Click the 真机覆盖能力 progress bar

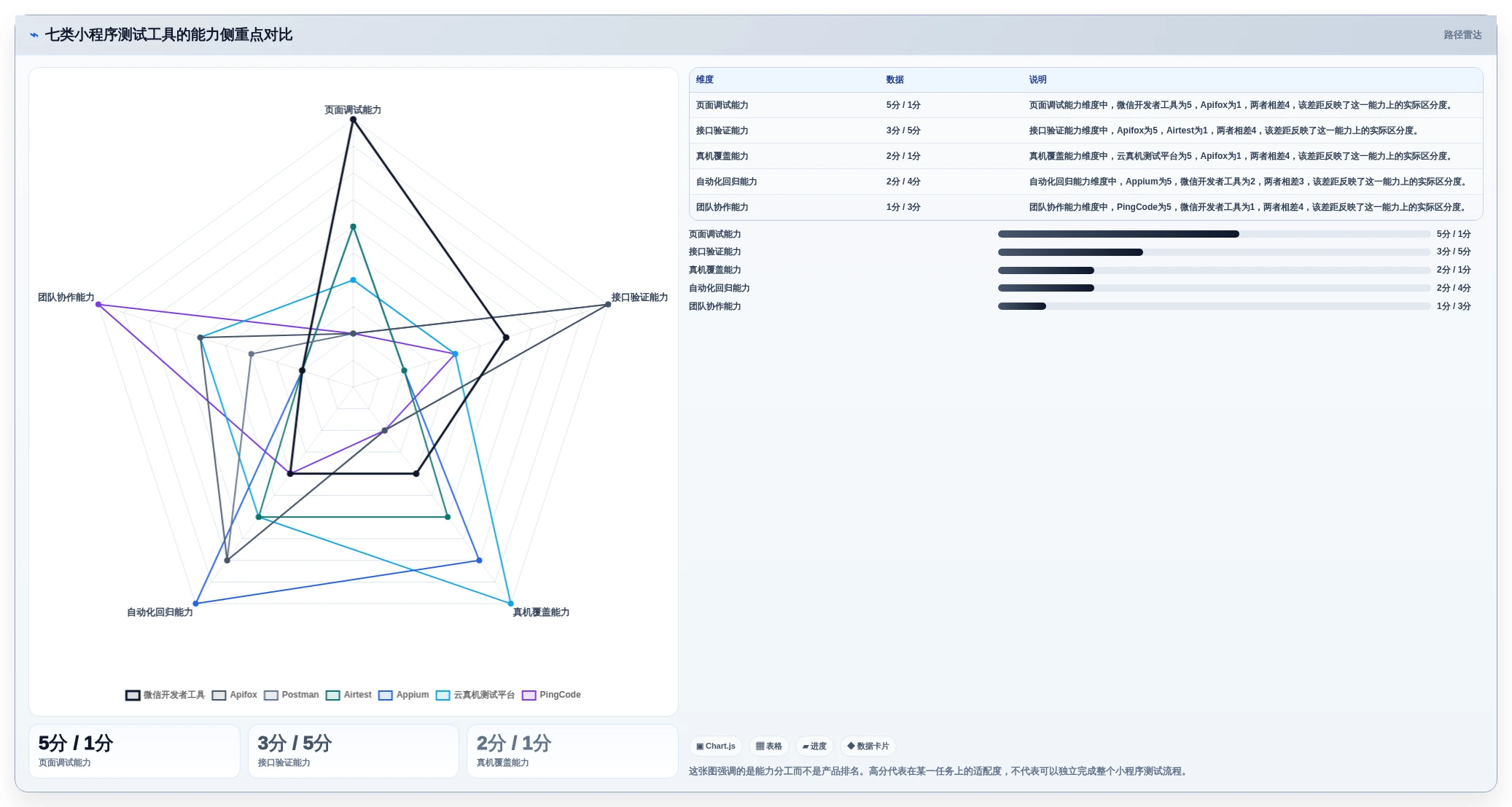1214,270
